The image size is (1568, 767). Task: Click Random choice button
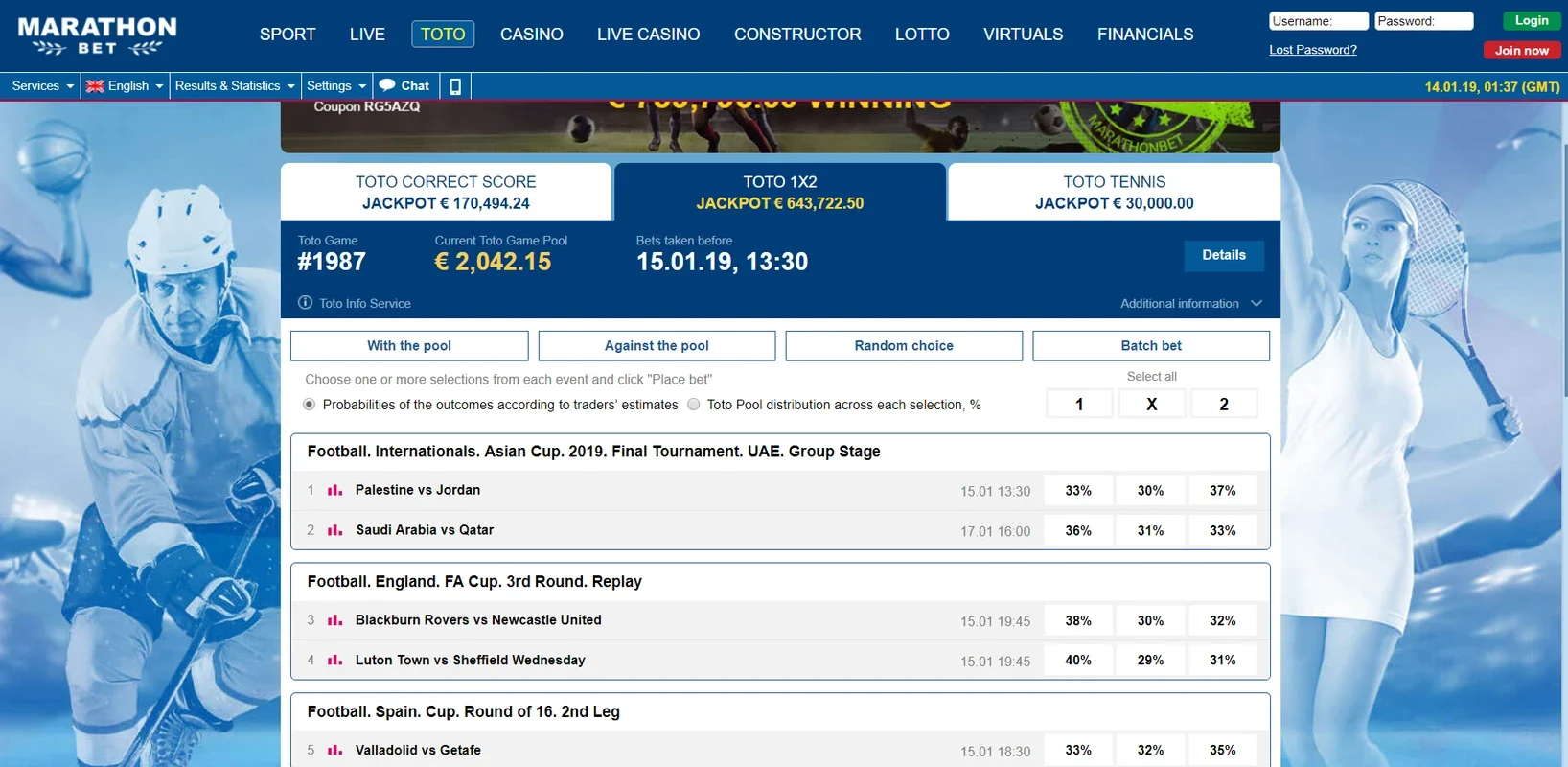904,346
